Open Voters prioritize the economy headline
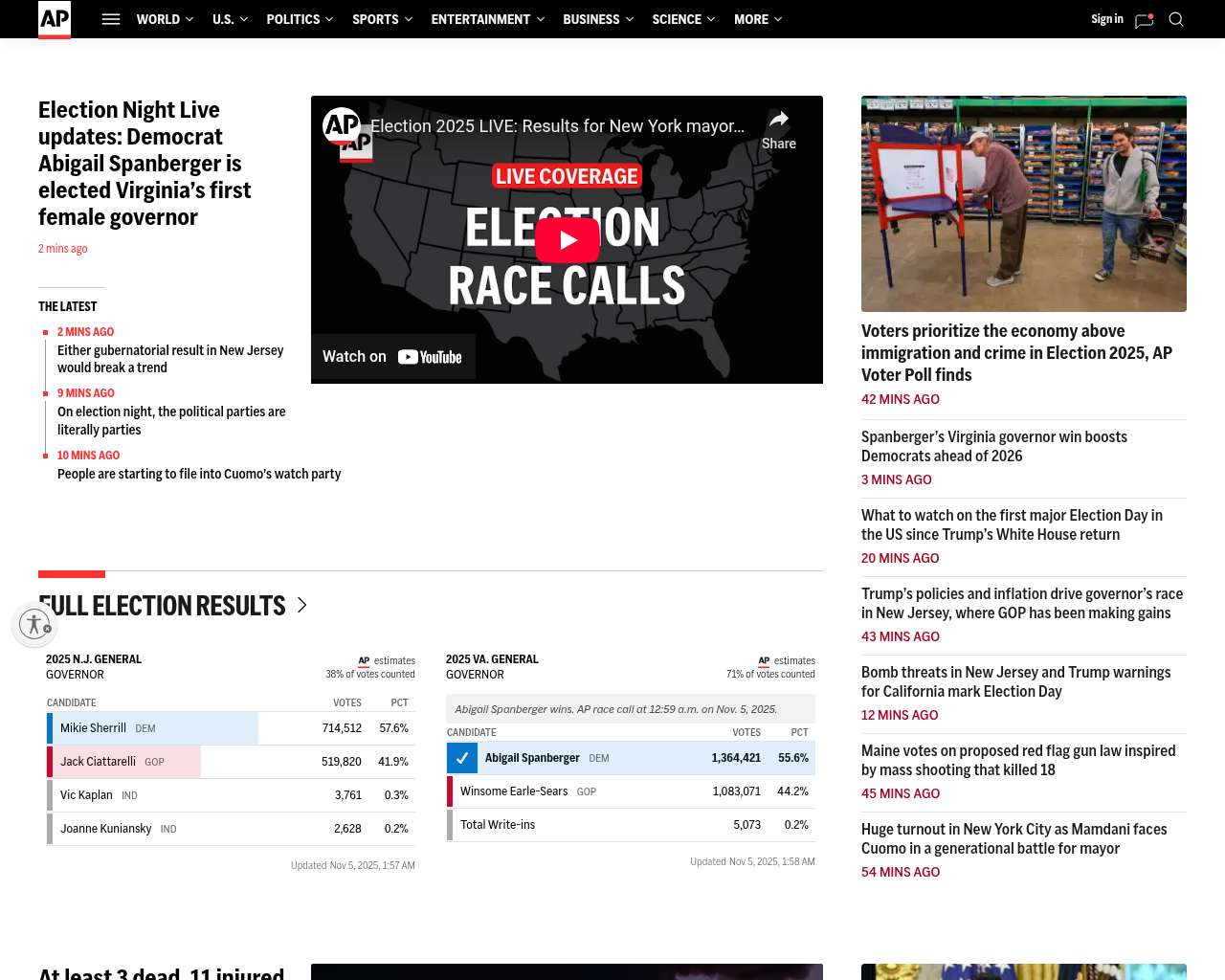Image resolution: width=1225 pixels, height=980 pixels. click(1016, 353)
